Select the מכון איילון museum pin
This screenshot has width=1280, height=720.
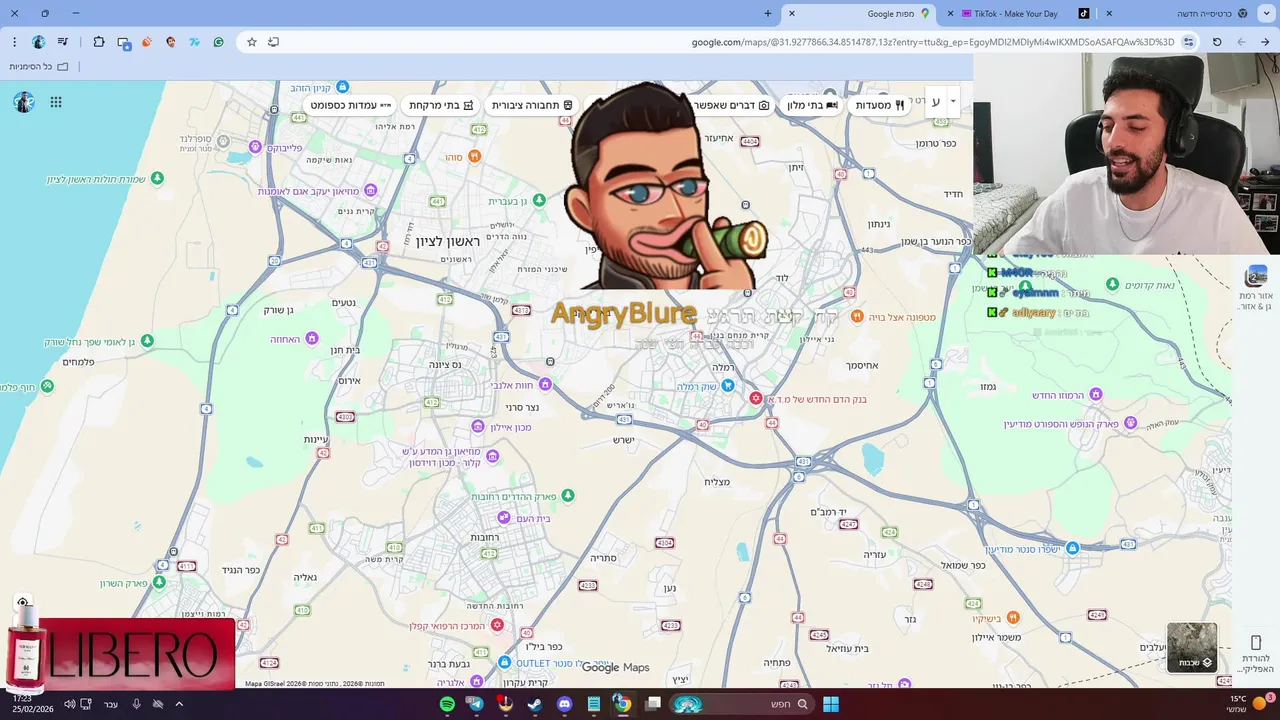(478, 427)
